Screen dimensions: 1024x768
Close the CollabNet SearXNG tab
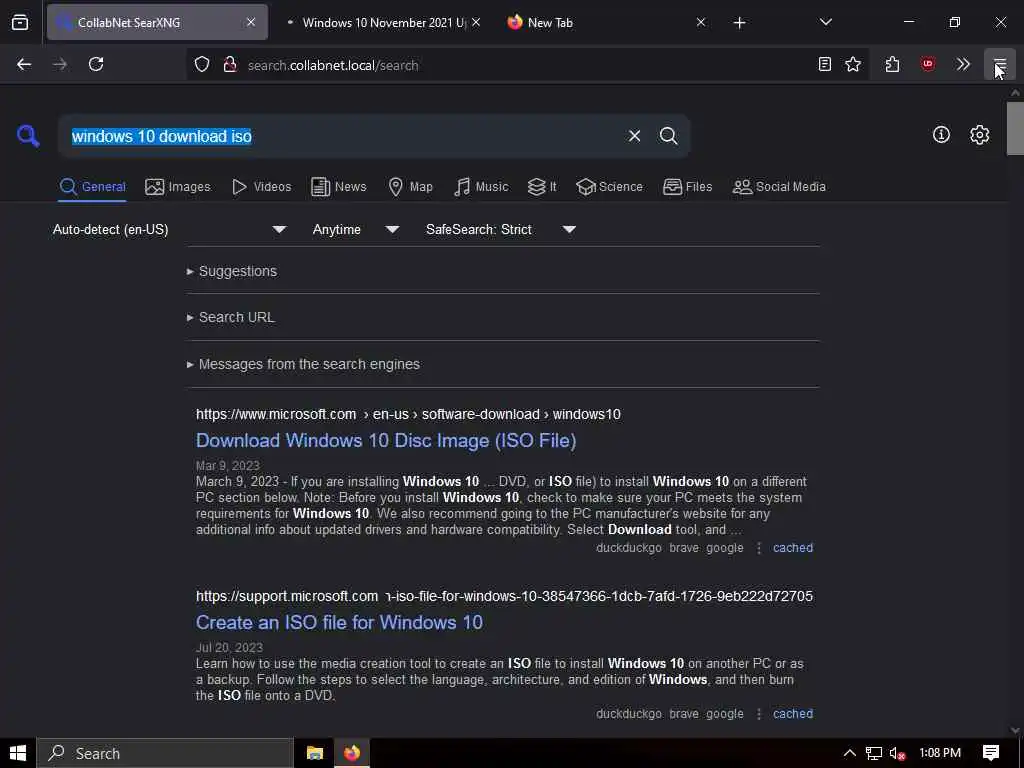251,23
